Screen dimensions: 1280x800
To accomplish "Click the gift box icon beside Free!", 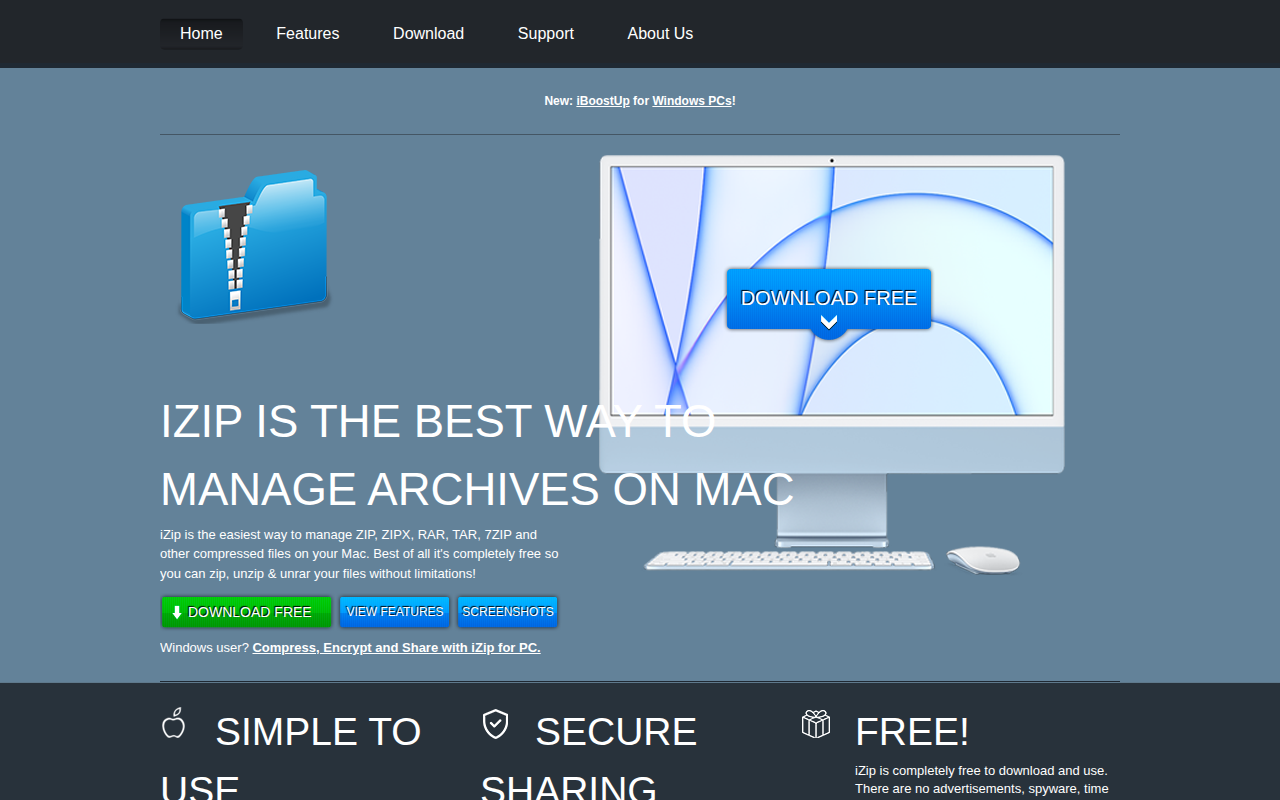I will (816, 723).
